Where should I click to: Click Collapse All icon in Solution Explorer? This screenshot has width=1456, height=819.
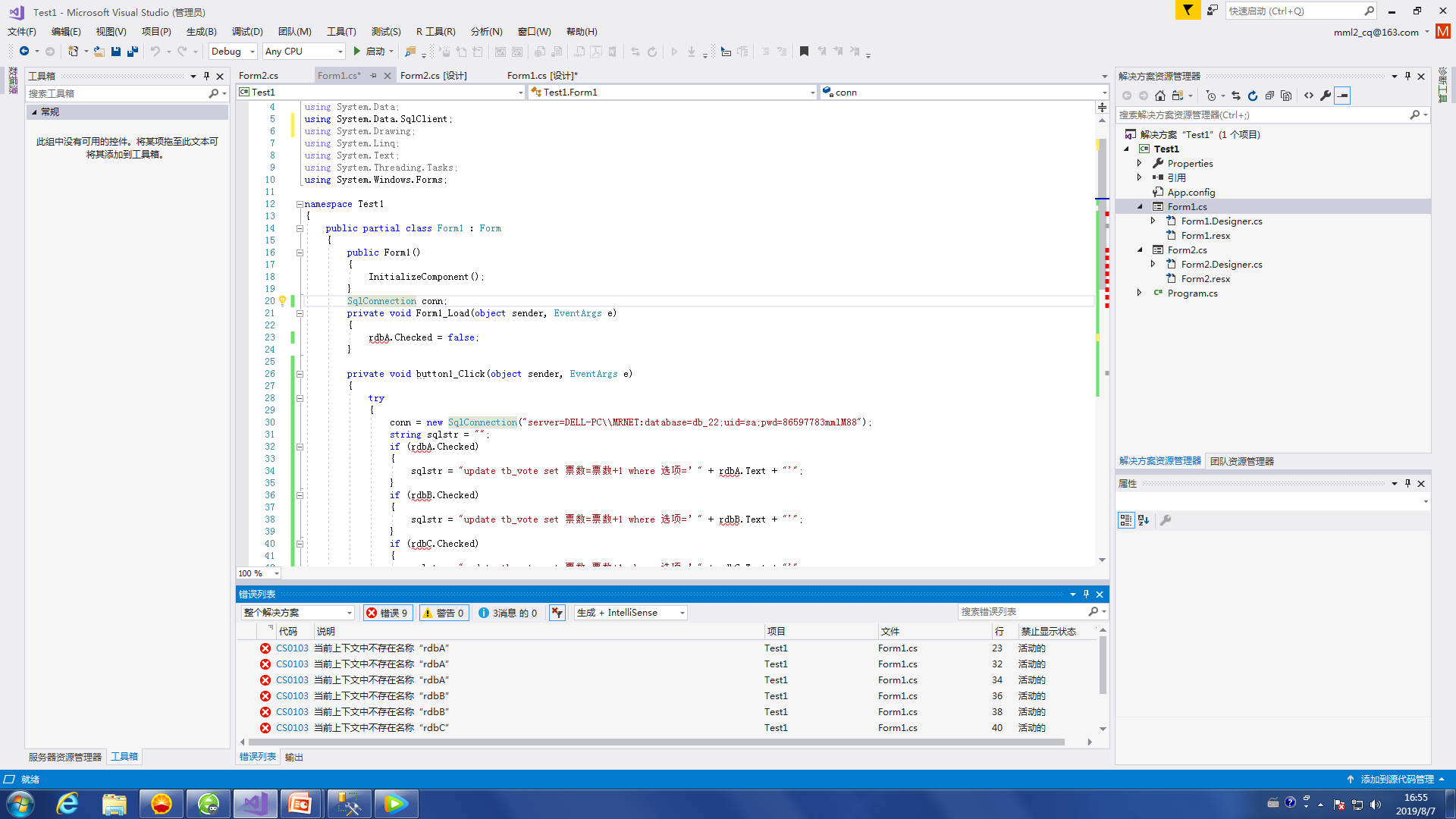pos(1269,96)
